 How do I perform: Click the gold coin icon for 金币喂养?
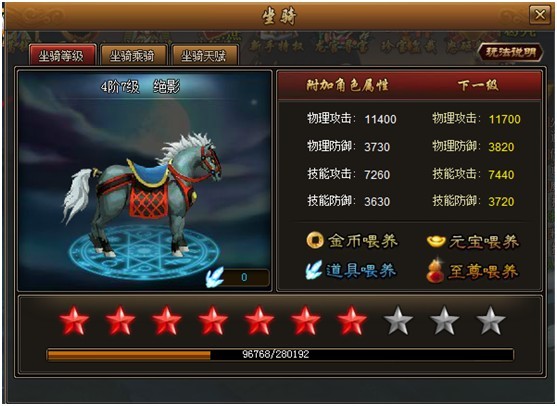[315, 240]
